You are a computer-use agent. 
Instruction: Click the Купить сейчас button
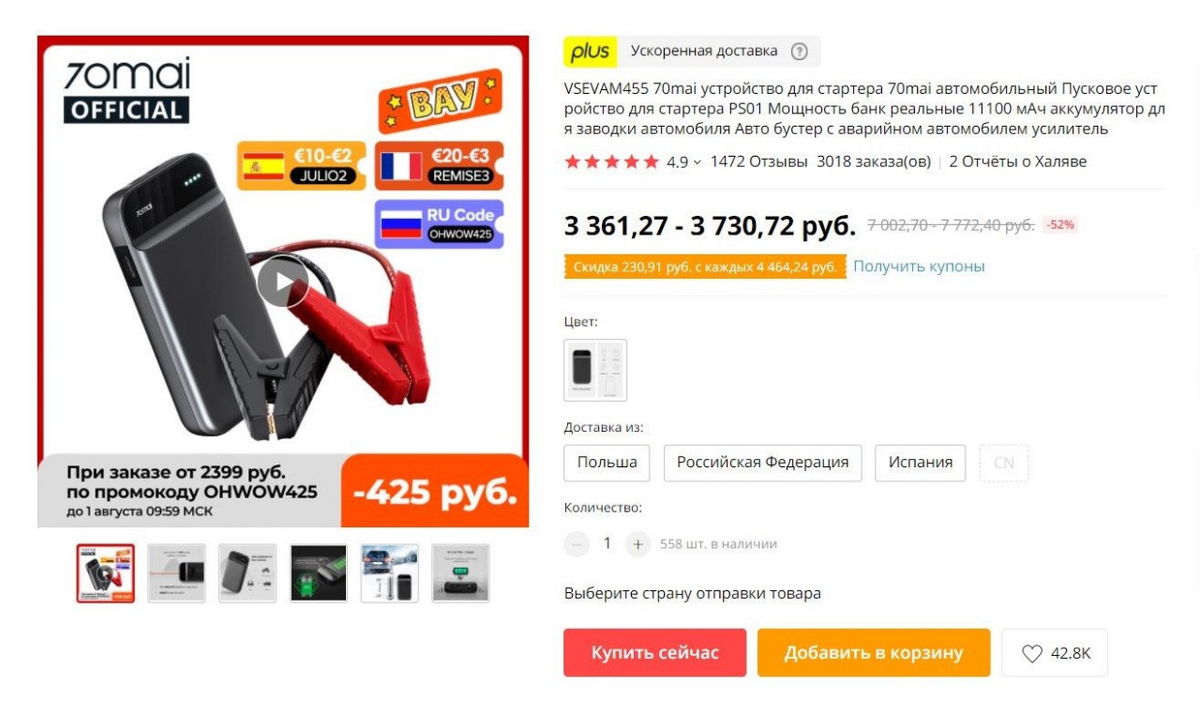655,653
